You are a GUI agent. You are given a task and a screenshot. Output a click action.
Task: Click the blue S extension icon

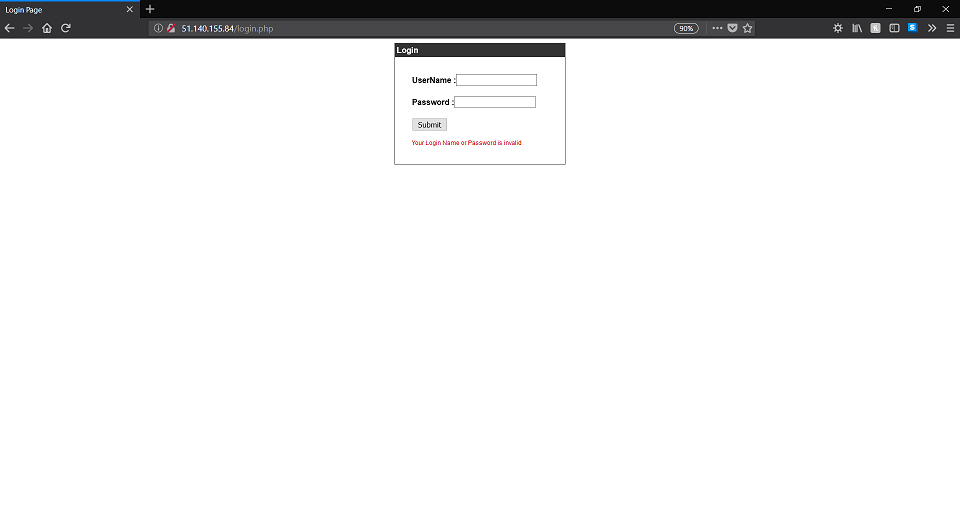click(913, 28)
